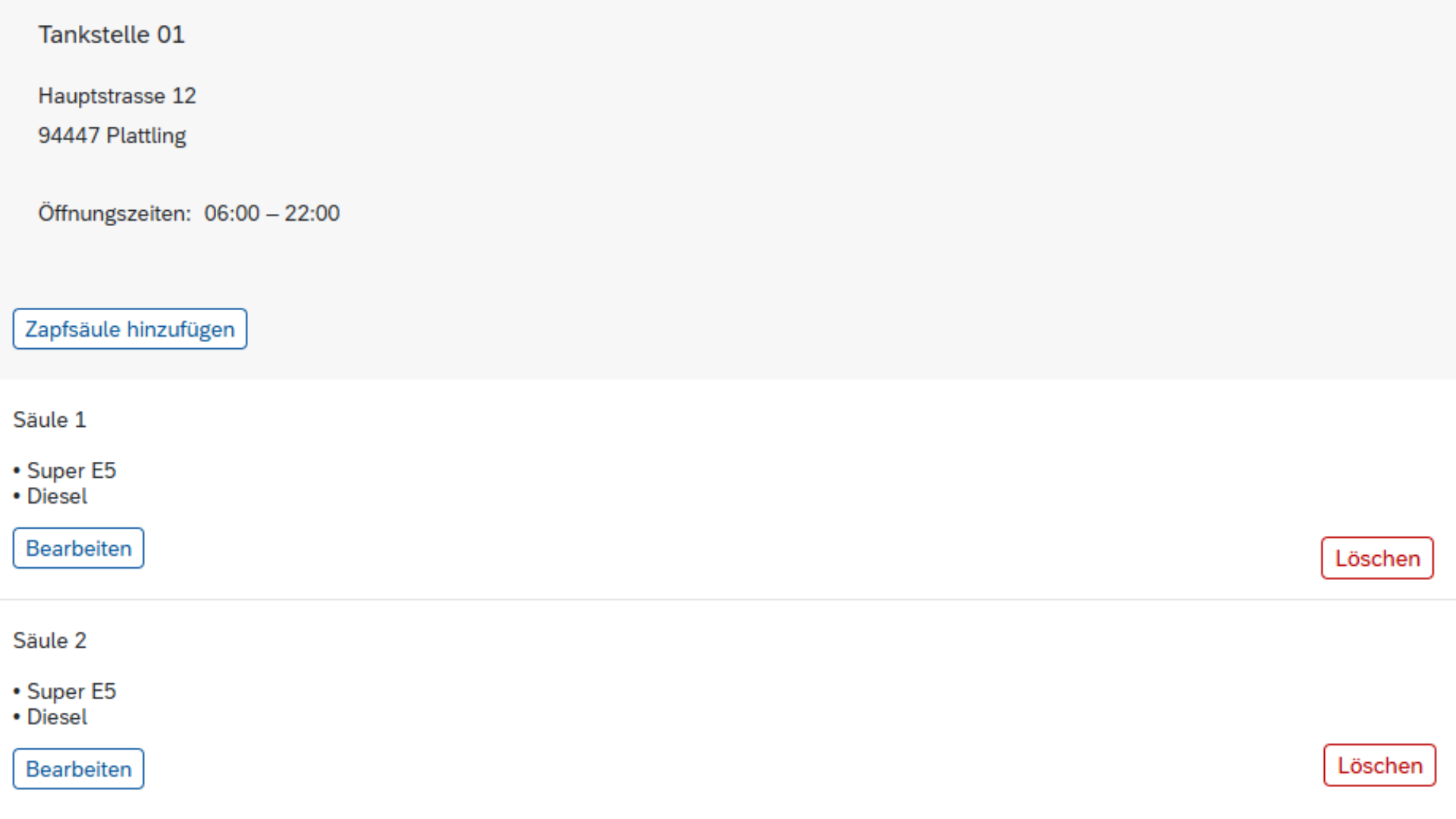The height and width of the screenshot is (819, 1456).
Task: Select the Tankstelle 01 heading
Action: click(x=111, y=35)
